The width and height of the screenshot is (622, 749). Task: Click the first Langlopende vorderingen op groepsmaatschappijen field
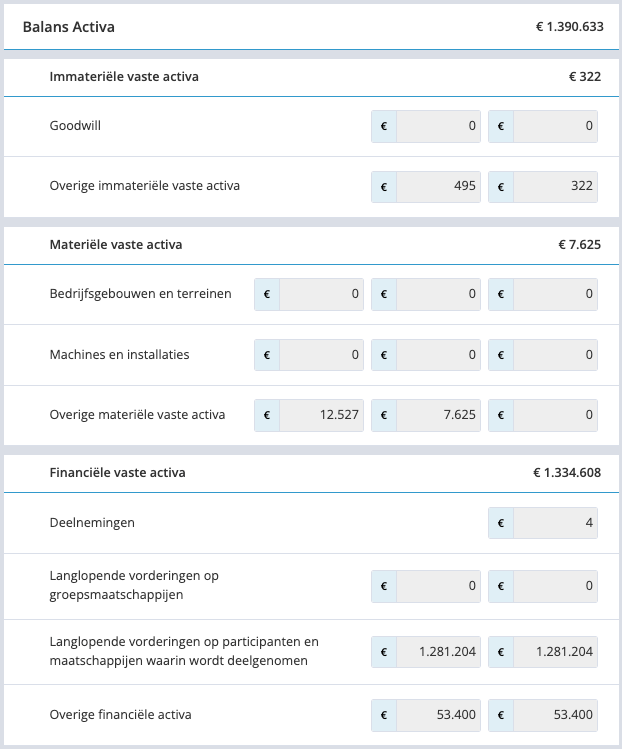(438, 586)
